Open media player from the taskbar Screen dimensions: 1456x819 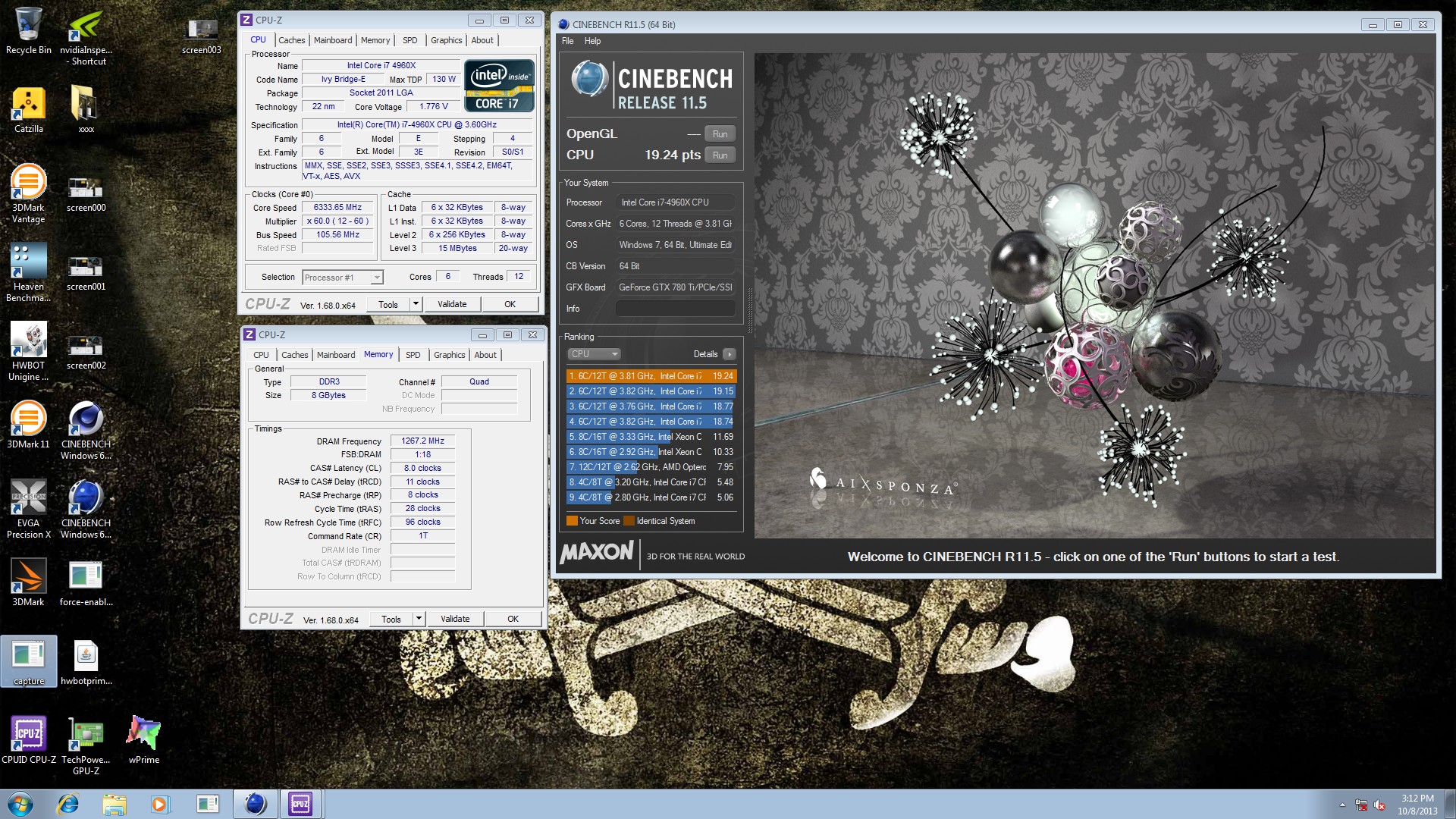coord(159,804)
